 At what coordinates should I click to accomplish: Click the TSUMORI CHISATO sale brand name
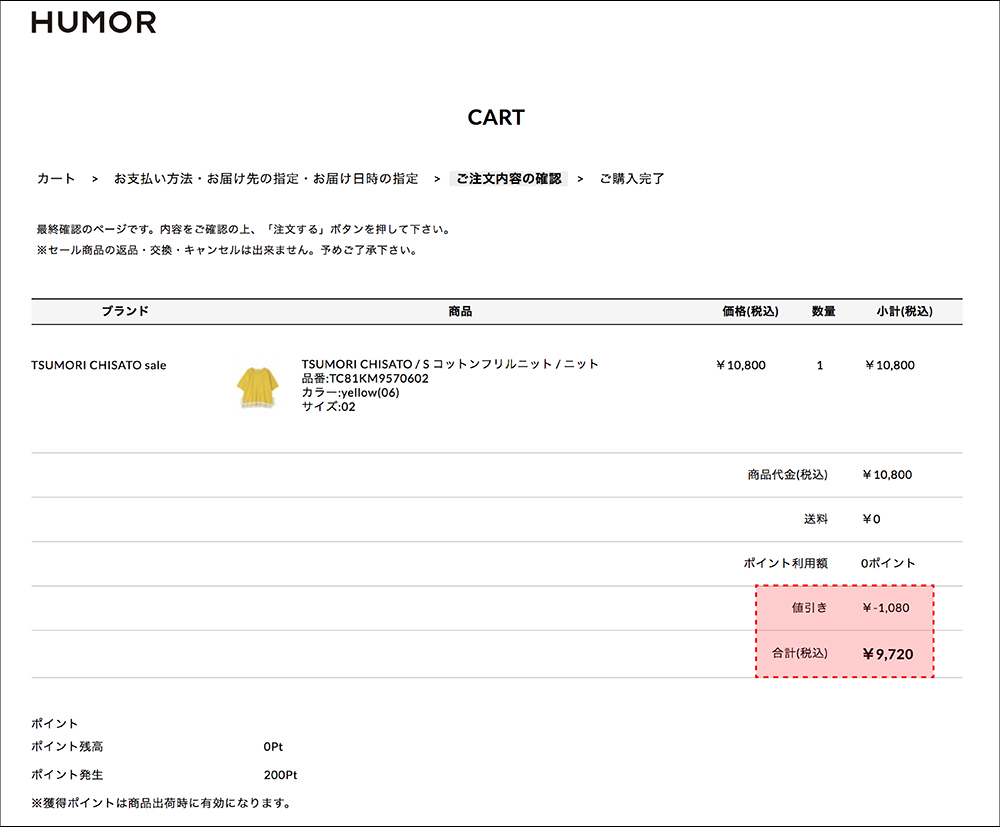click(x=99, y=365)
